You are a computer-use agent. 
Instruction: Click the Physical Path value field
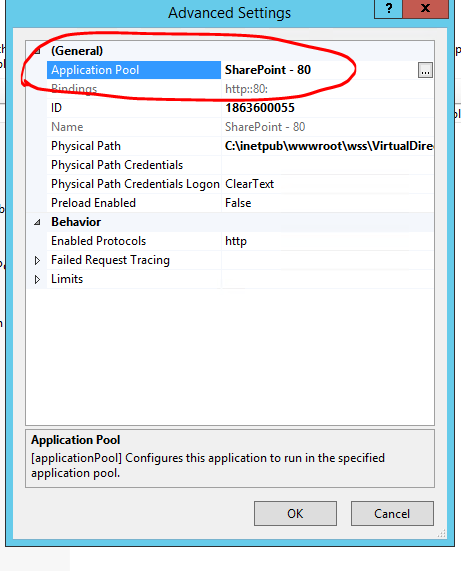coord(328,146)
